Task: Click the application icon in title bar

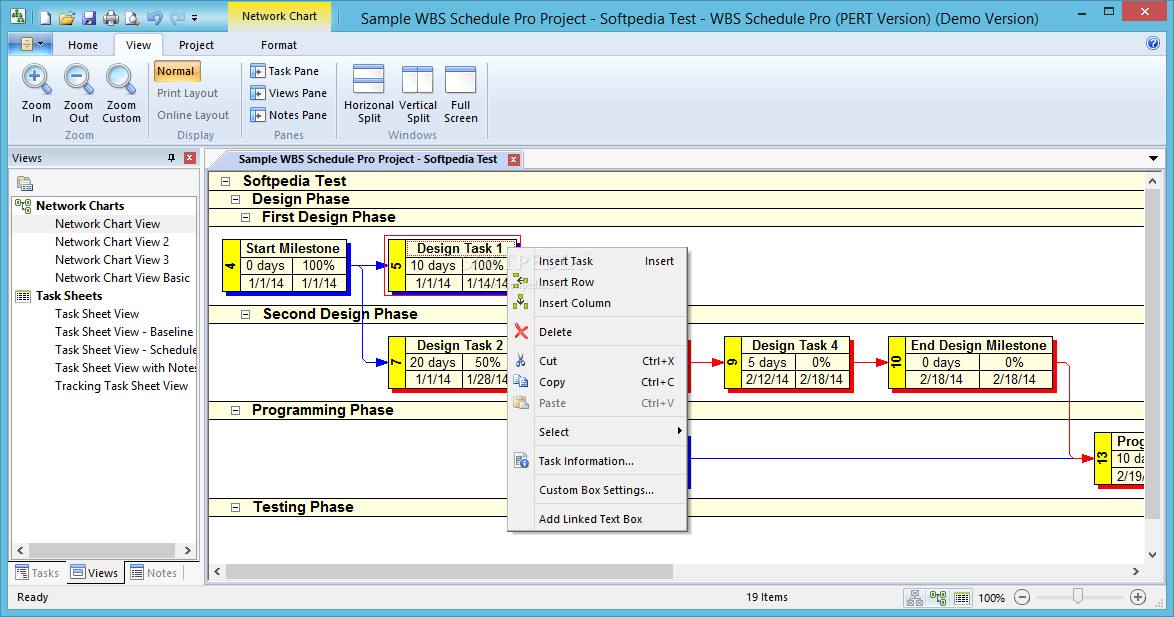Action: (18, 16)
